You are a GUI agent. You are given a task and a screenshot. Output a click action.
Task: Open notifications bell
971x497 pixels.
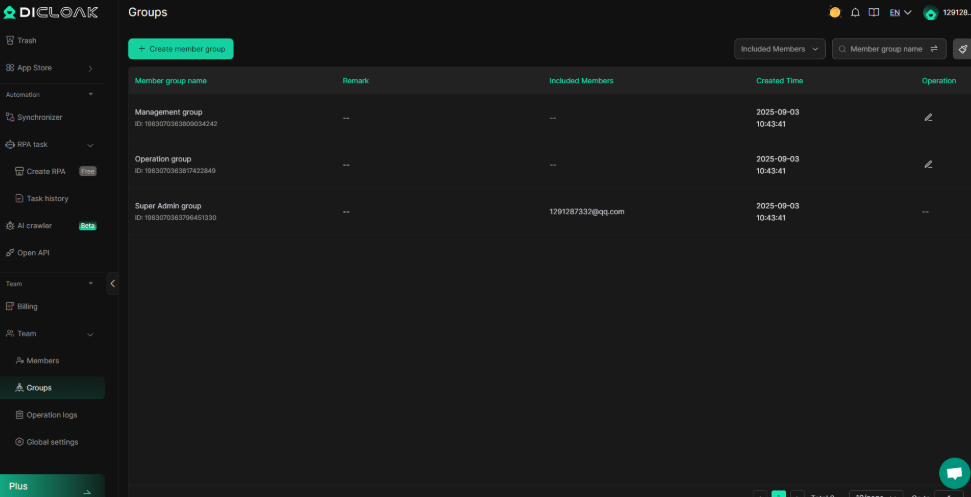855,12
